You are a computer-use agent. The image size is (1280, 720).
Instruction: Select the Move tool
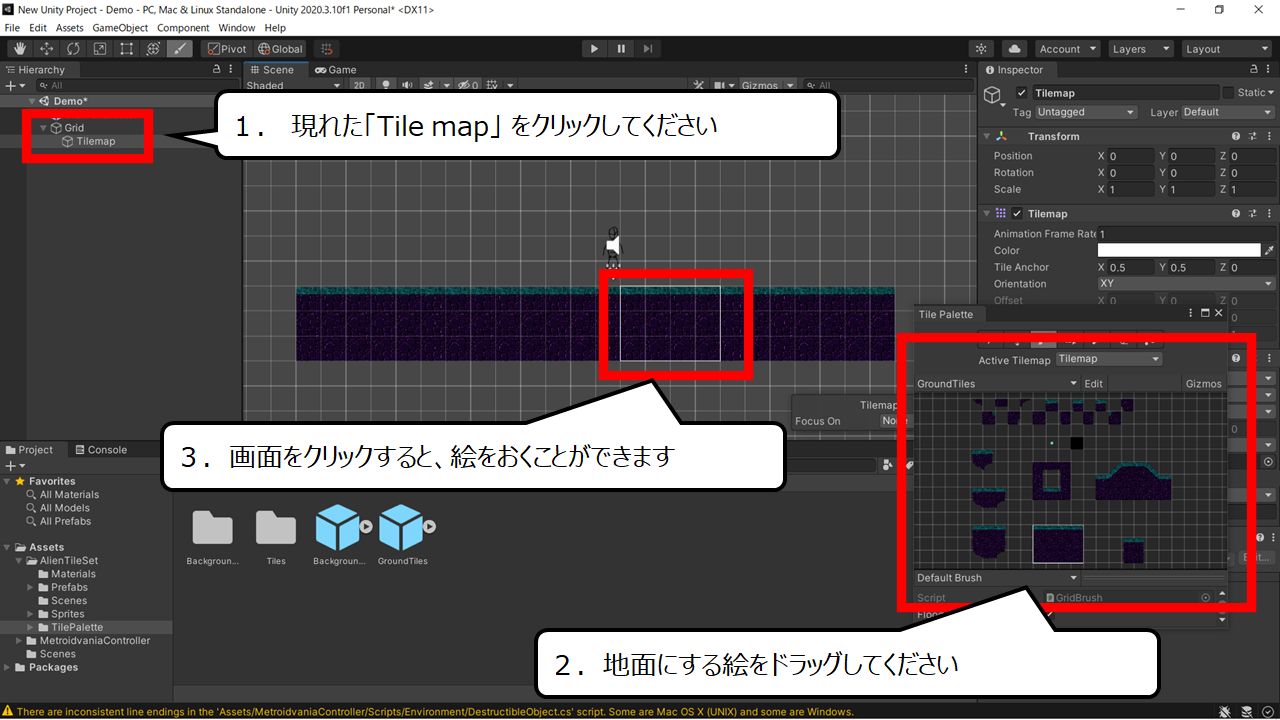click(x=47, y=49)
